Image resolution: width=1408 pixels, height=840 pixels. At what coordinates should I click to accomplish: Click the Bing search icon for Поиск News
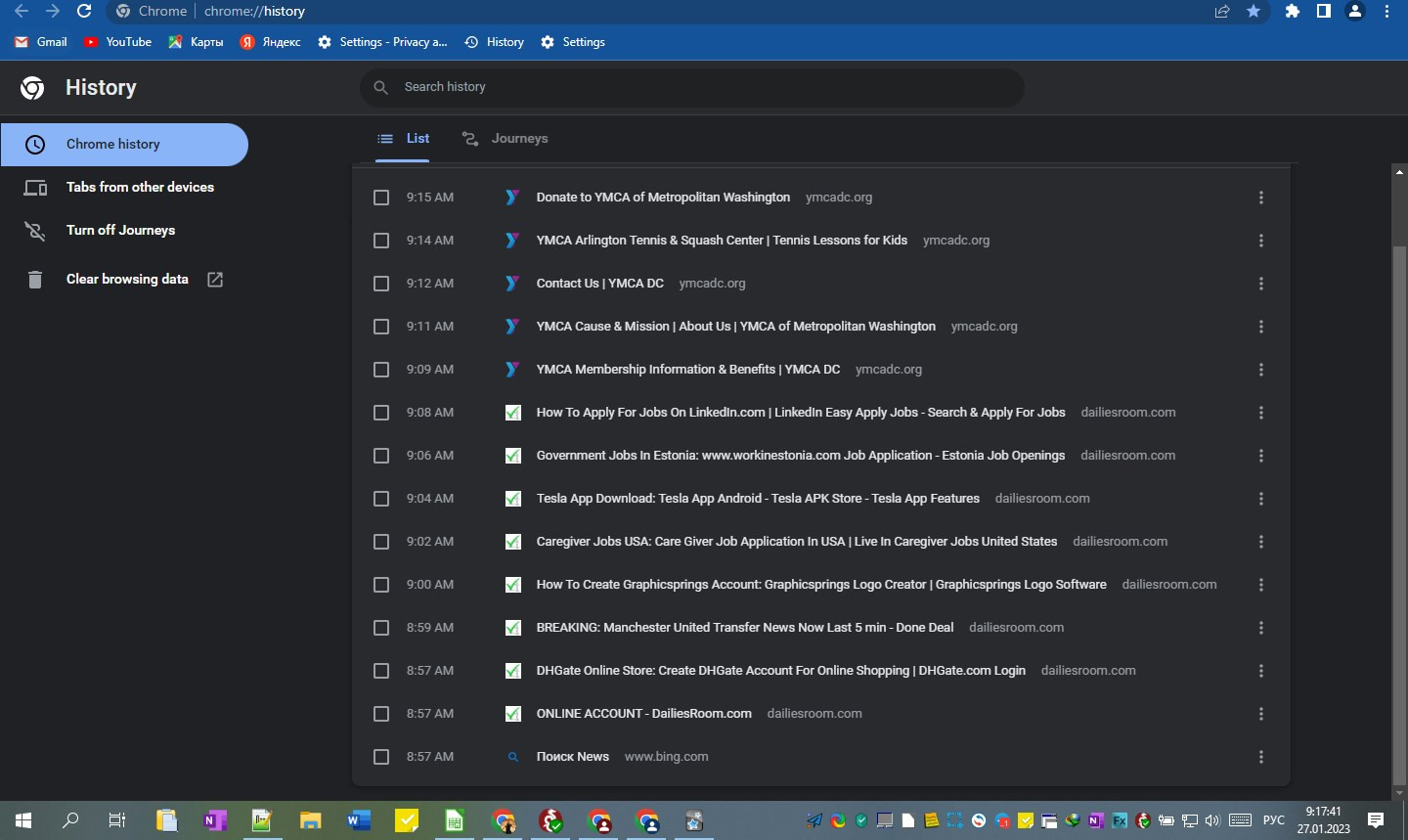pyautogui.click(x=512, y=757)
